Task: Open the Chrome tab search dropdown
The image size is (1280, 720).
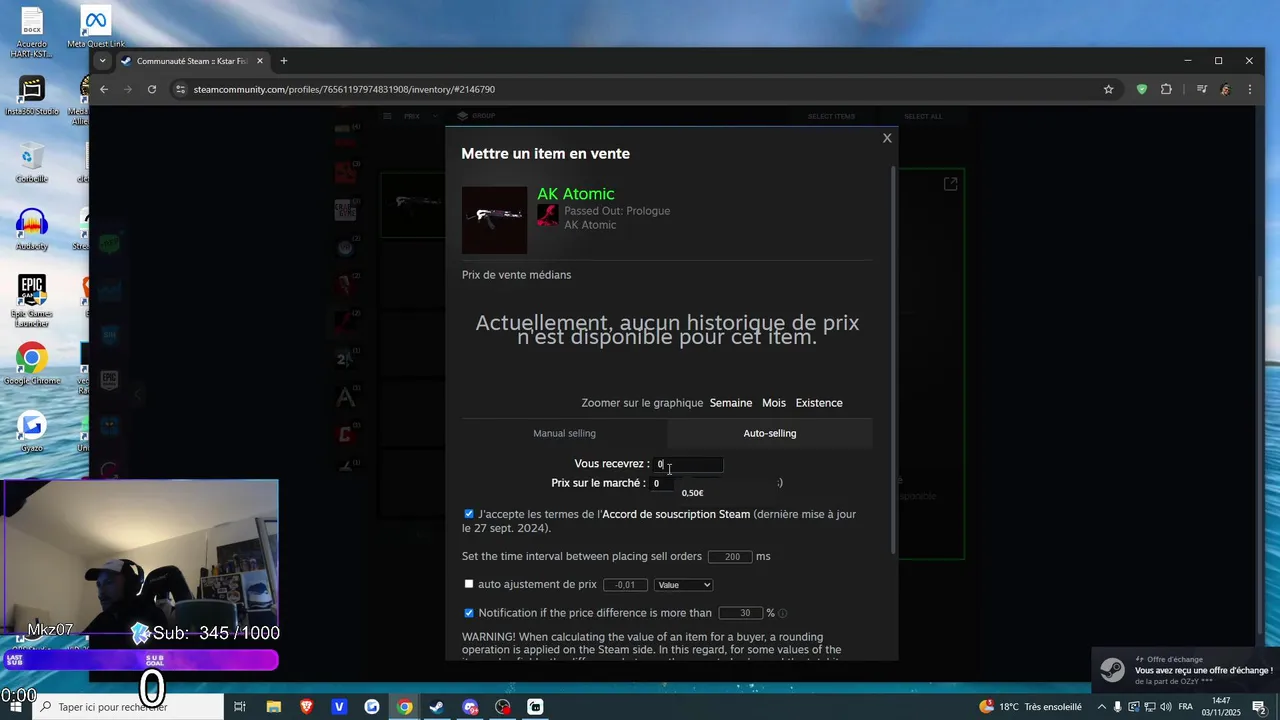Action: pyautogui.click(x=102, y=61)
